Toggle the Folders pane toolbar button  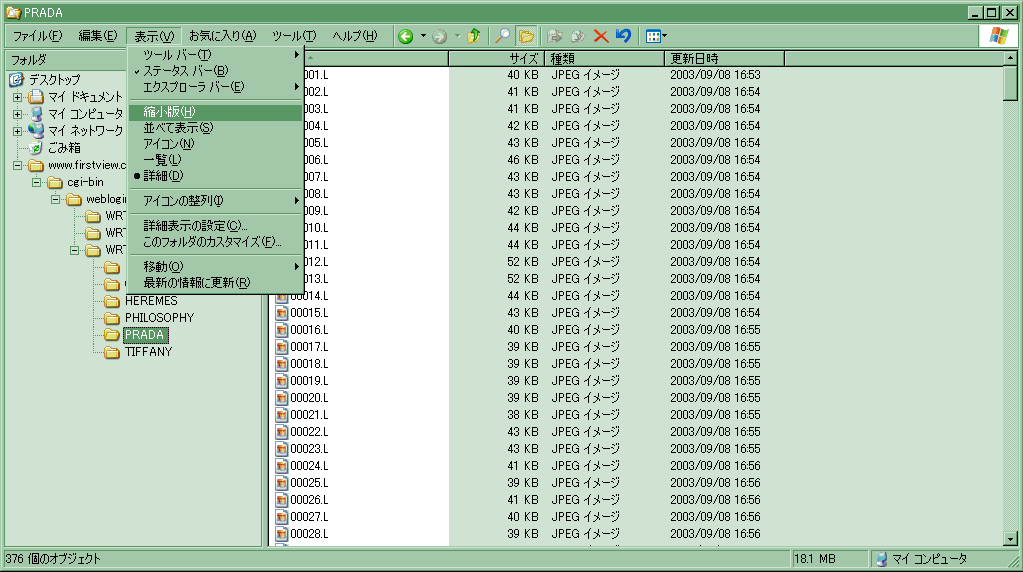526,36
